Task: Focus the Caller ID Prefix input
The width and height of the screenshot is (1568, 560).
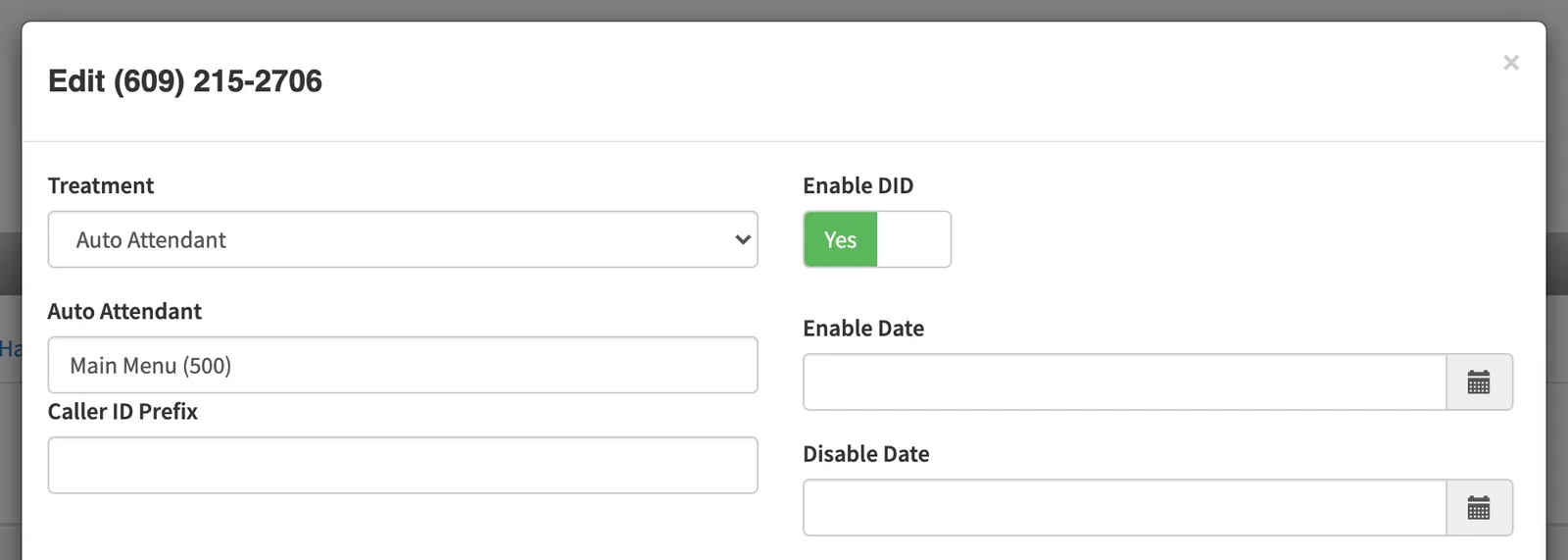Action: [x=403, y=465]
